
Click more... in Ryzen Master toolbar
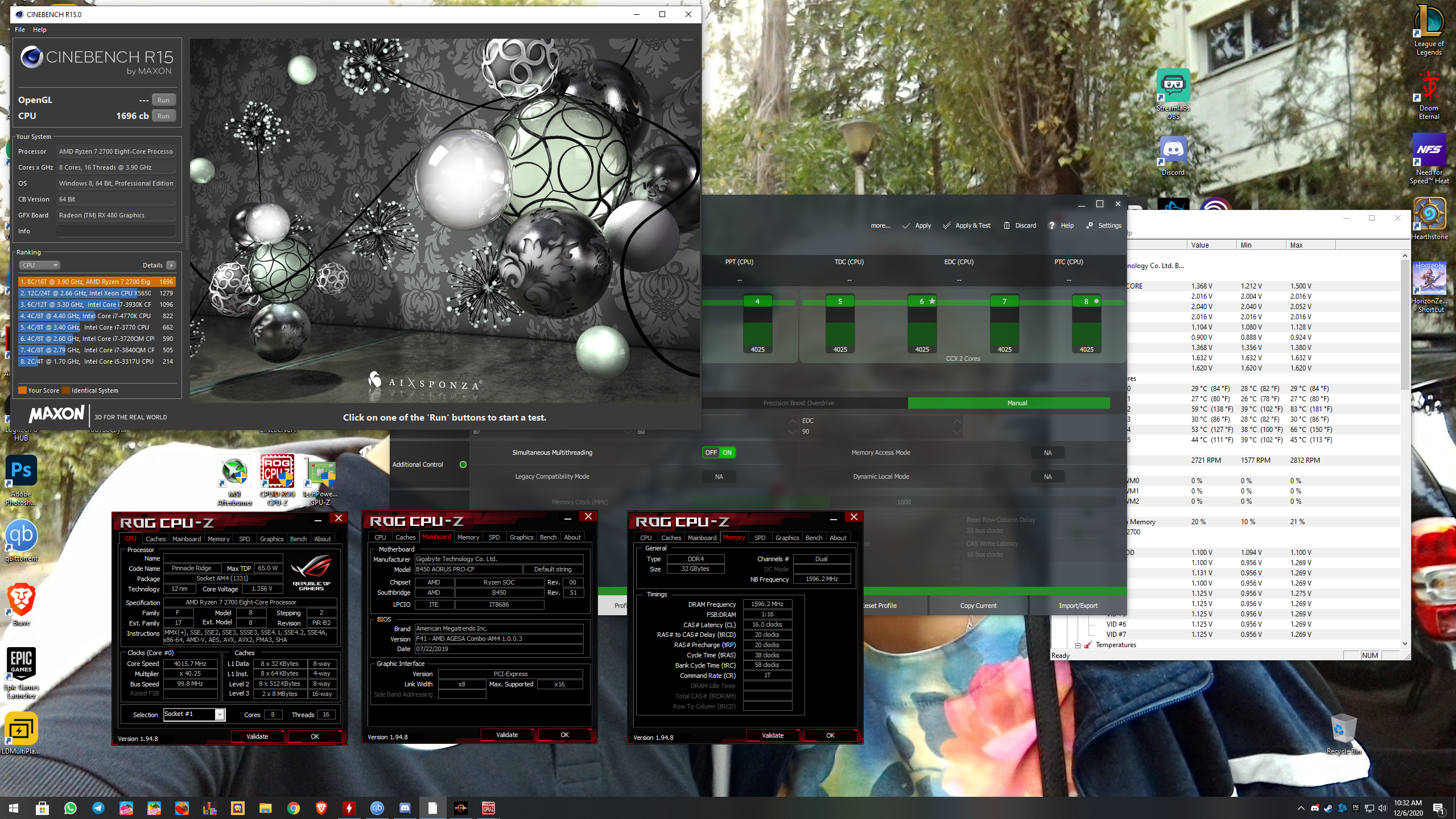(880, 225)
